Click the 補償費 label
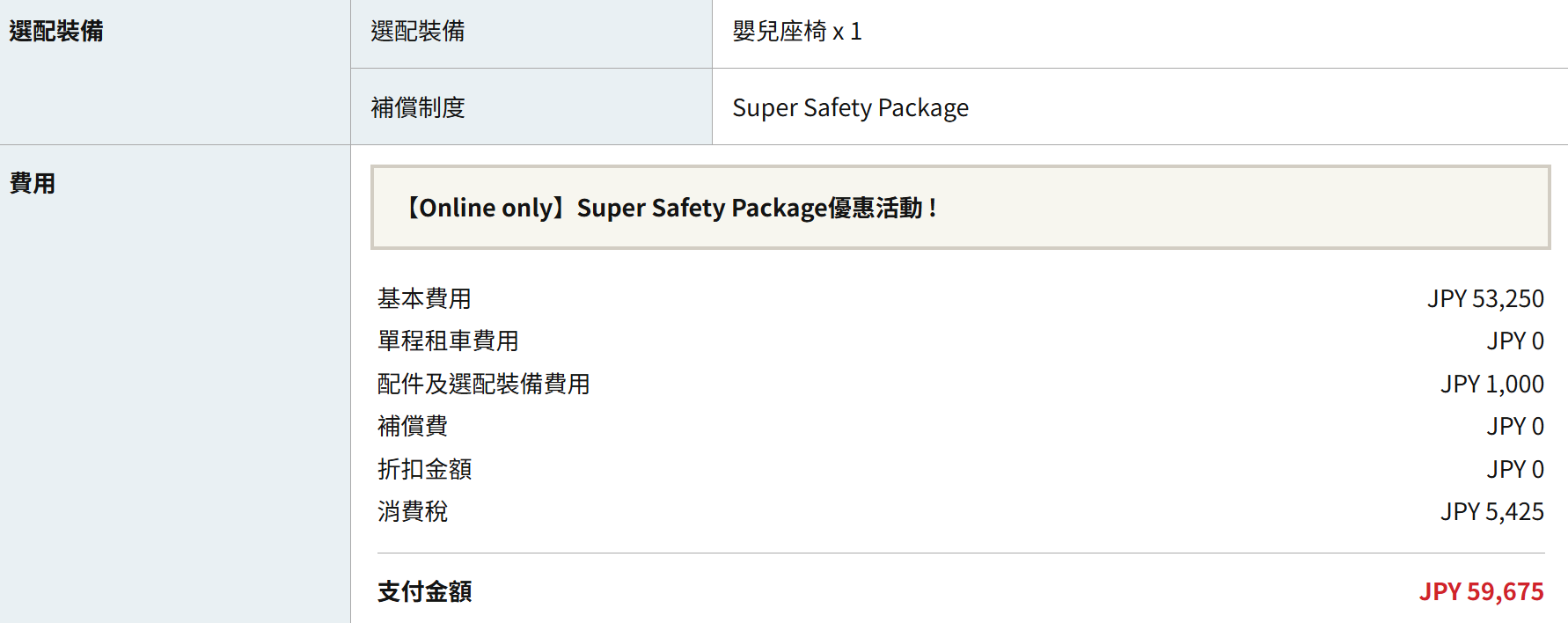 coord(413,427)
